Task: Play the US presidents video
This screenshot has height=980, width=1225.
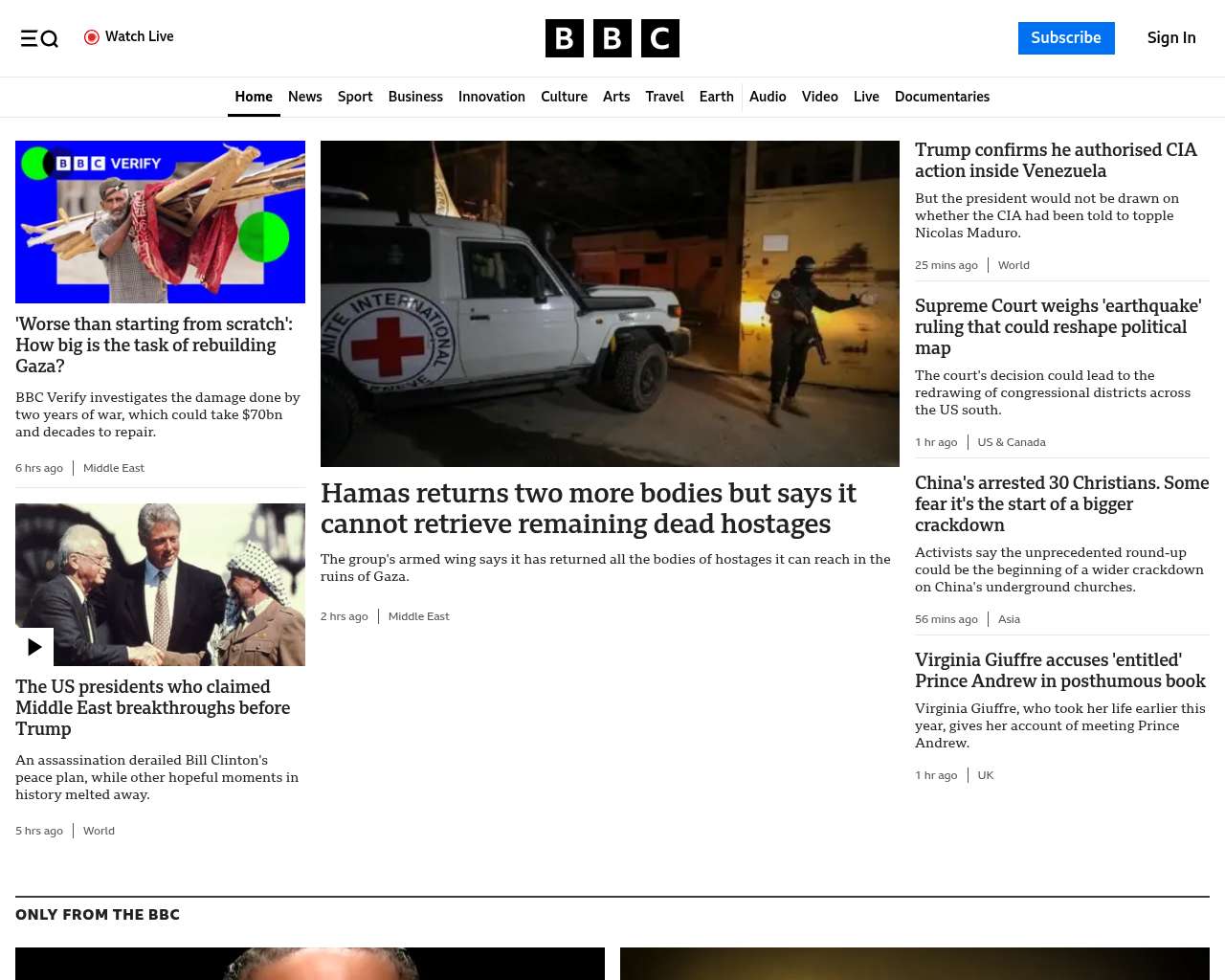Action: [34, 647]
